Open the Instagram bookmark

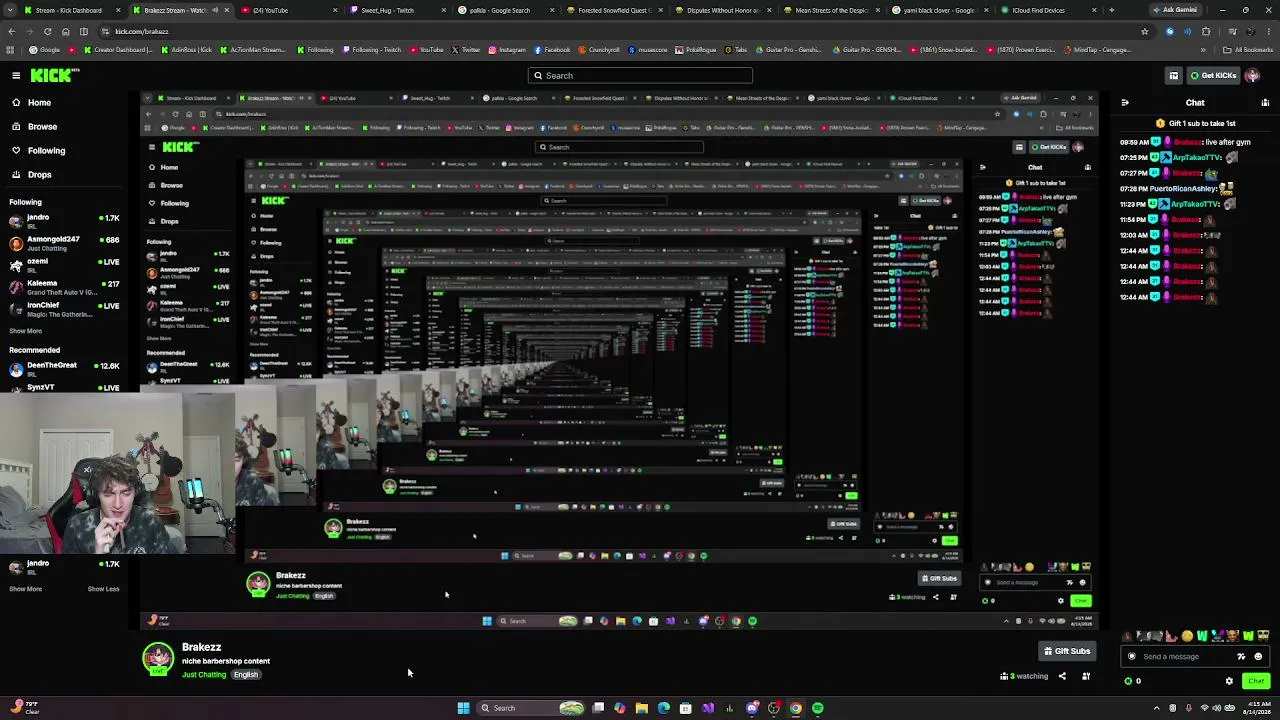[x=507, y=50]
